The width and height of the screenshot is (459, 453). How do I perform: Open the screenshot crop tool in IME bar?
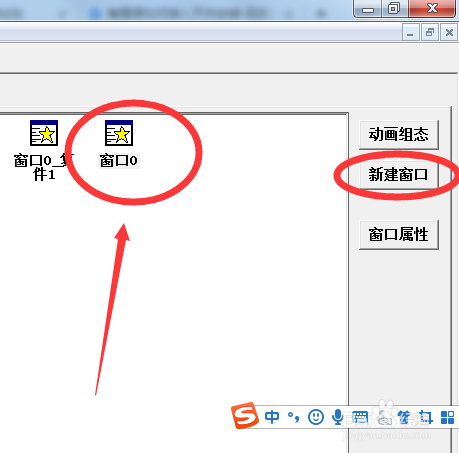426,417
